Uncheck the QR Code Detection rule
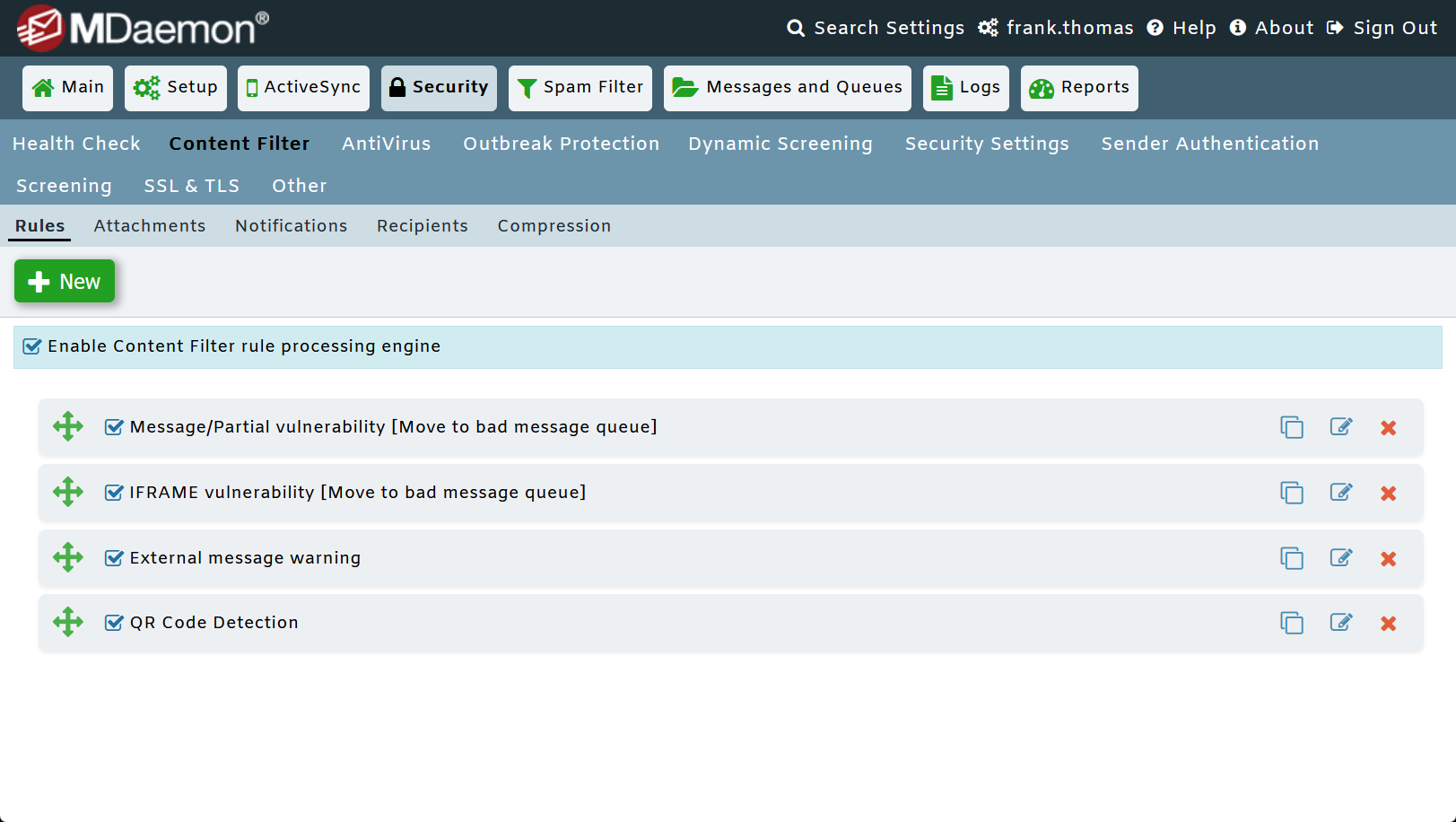Viewport: 1456px width, 822px height. (113, 621)
